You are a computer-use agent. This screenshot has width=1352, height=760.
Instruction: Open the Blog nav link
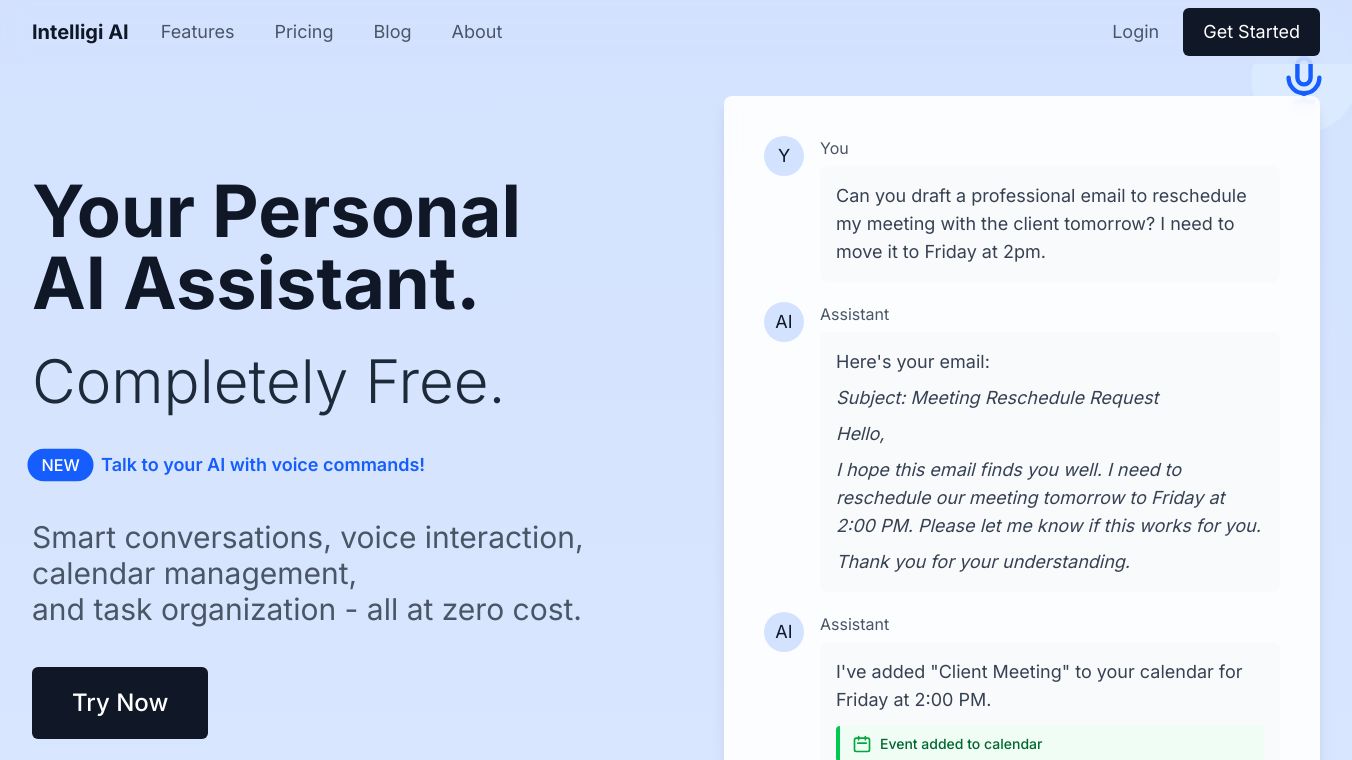[392, 32]
